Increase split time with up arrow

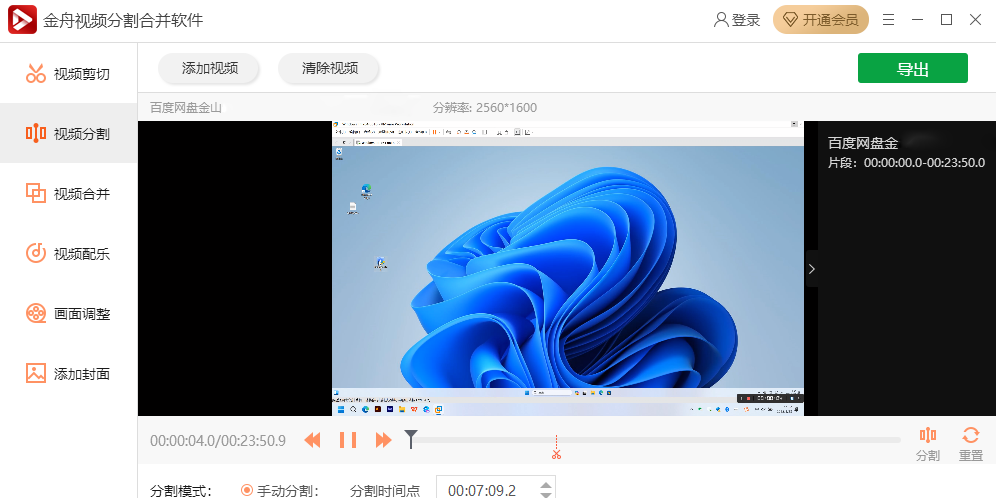[x=546, y=486]
